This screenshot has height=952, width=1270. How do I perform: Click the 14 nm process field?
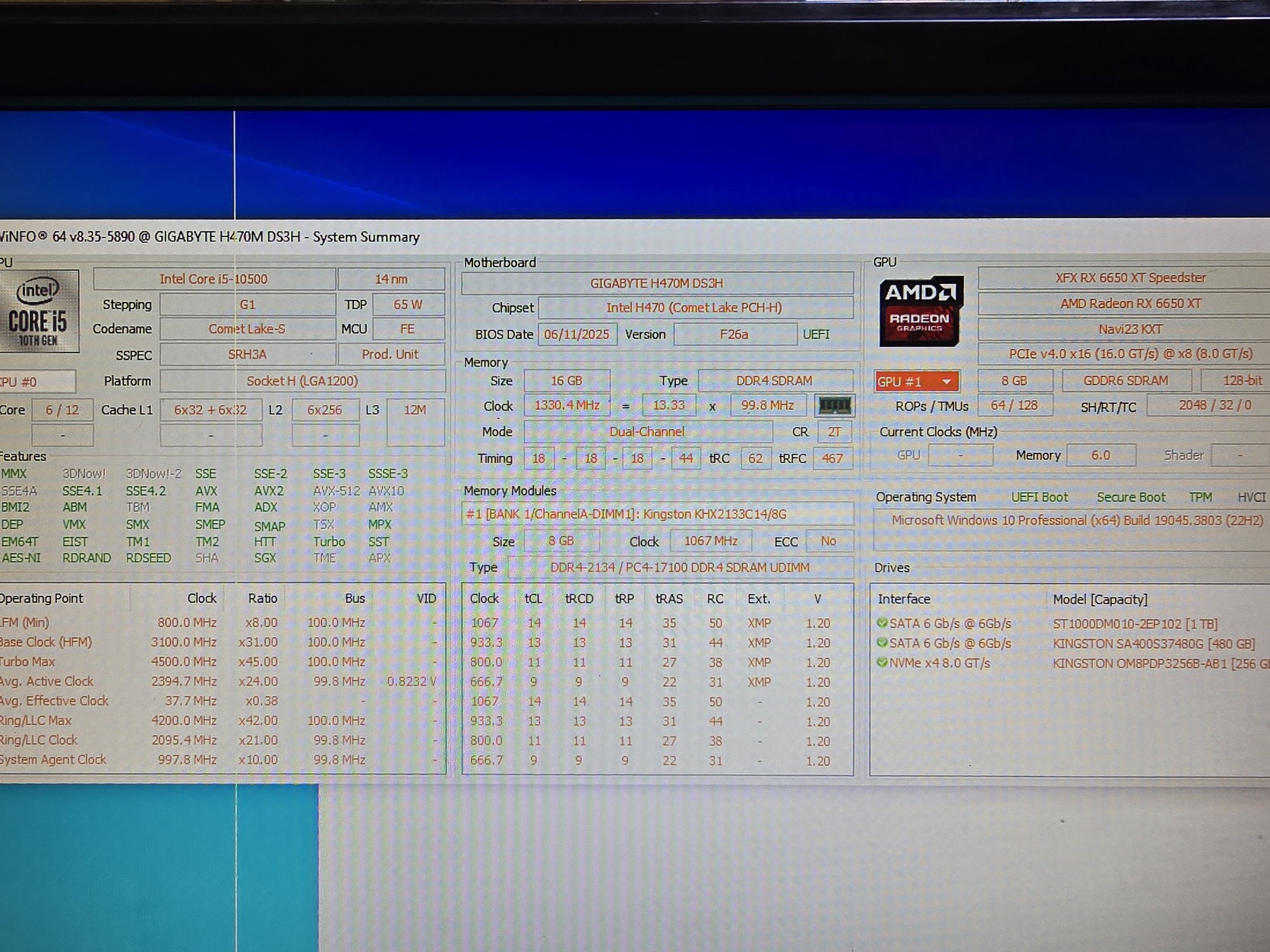click(391, 279)
